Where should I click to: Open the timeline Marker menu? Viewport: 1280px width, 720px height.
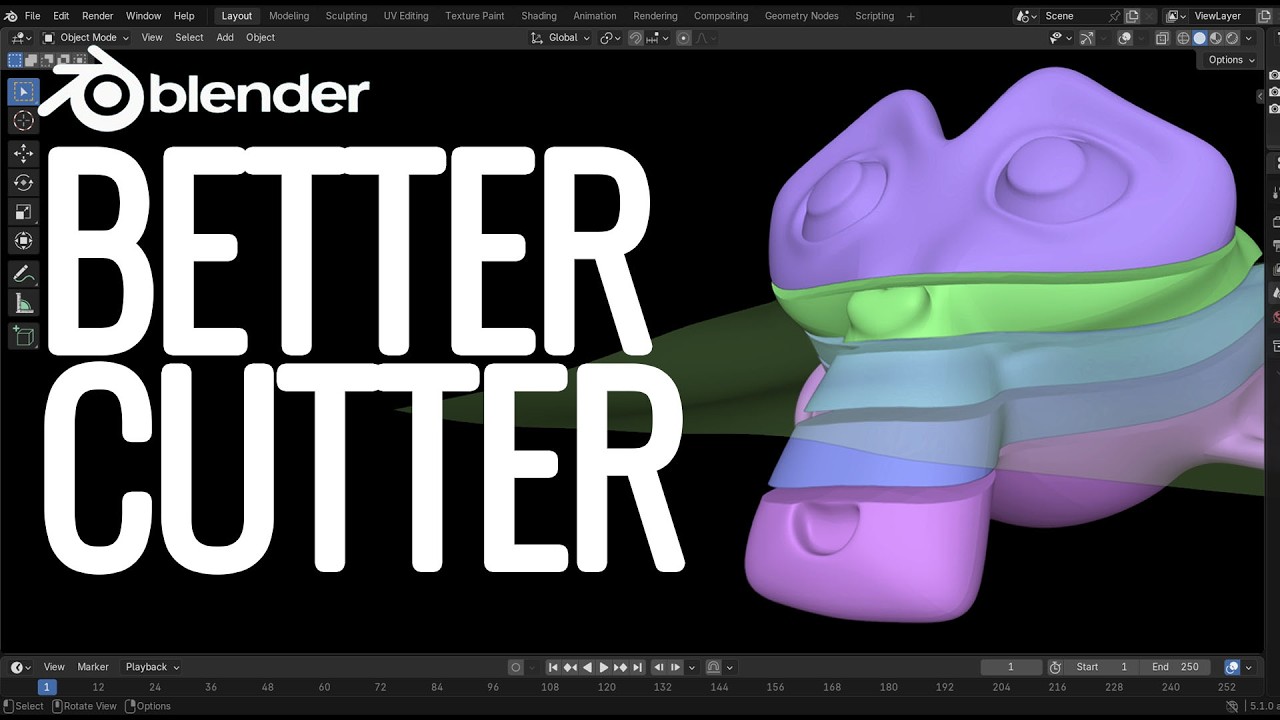point(93,667)
